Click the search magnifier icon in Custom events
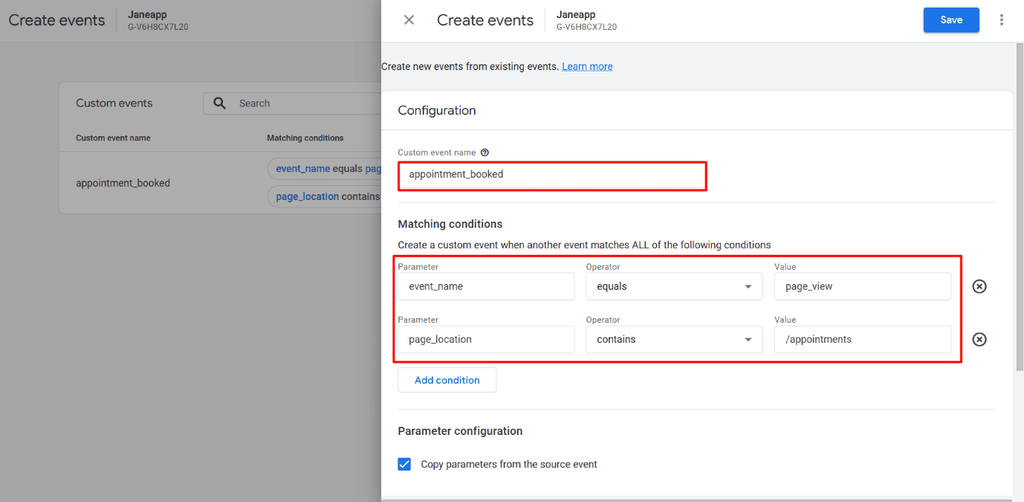Image resolution: width=1024 pixels, height=502 pixels. (220, 103)
